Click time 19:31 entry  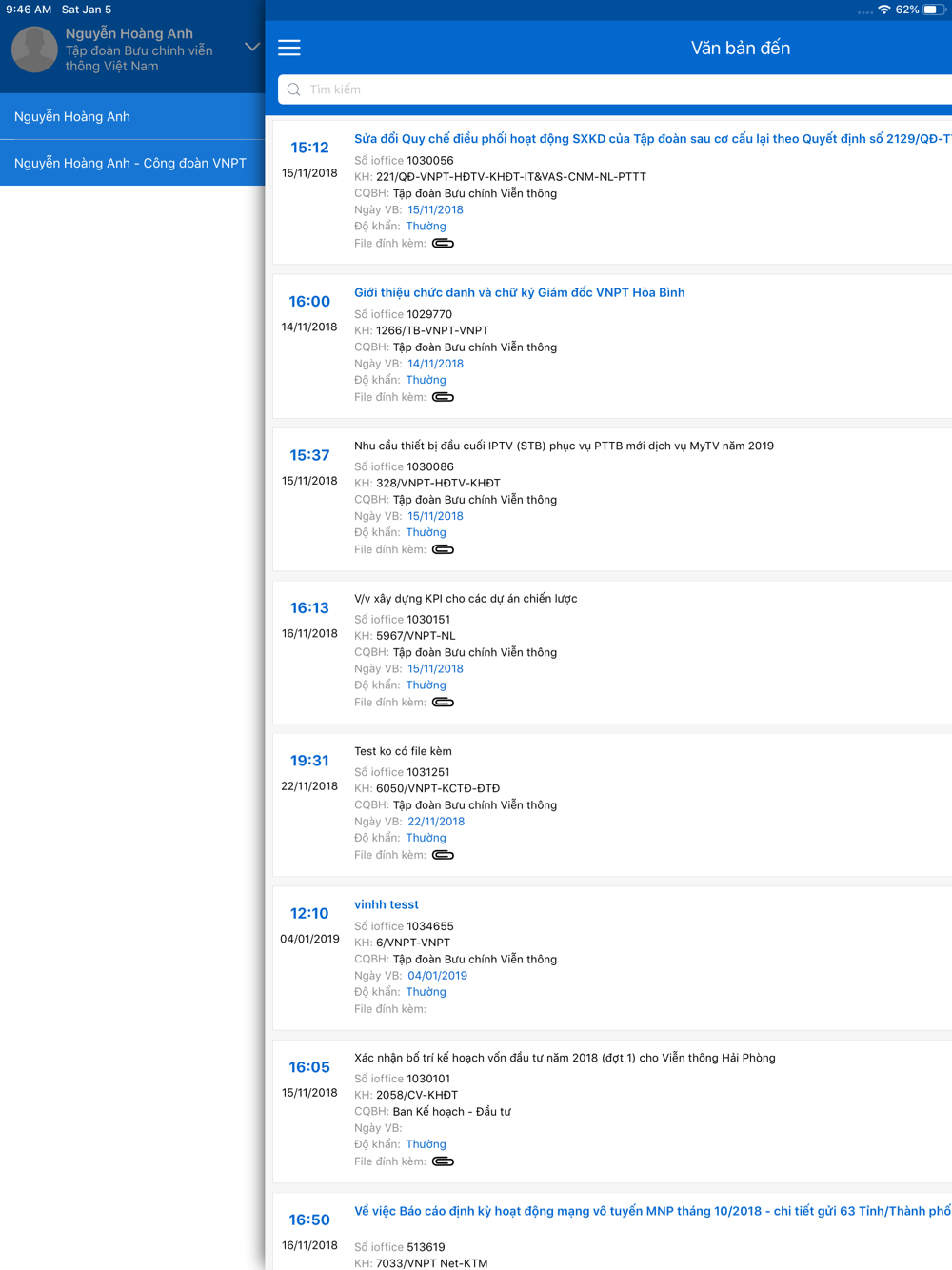click(x=309, y=761)
